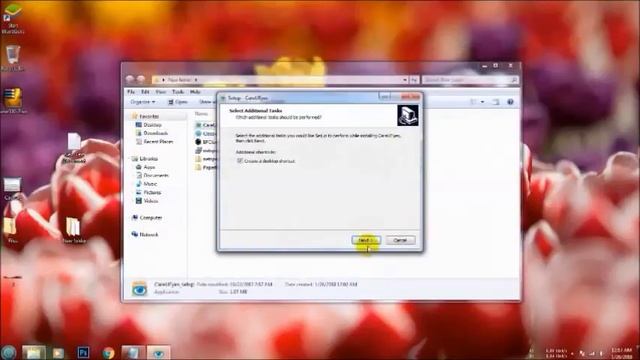
Task: Click Explorer's Back navigation arrow
Action: pos(130,79)
